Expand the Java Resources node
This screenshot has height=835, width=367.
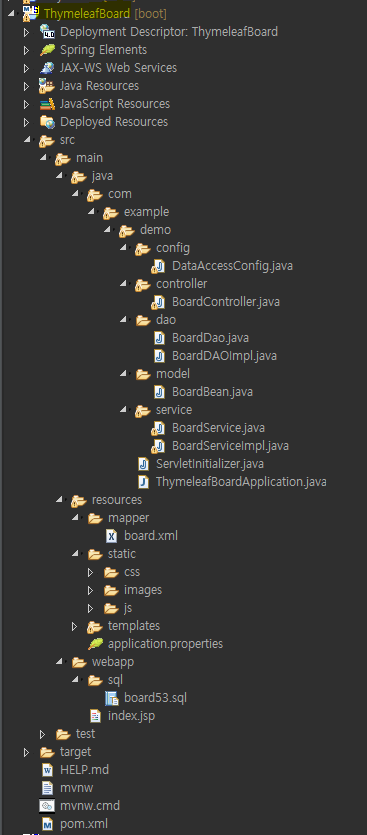click(x=27, y=86)
